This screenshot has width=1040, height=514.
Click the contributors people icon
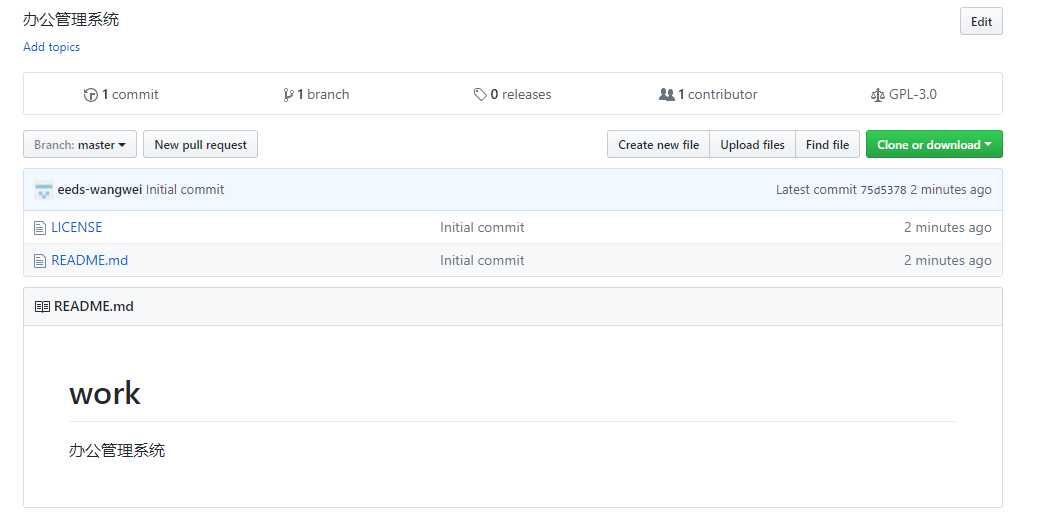pyautogui.click(x=667, y=95)
